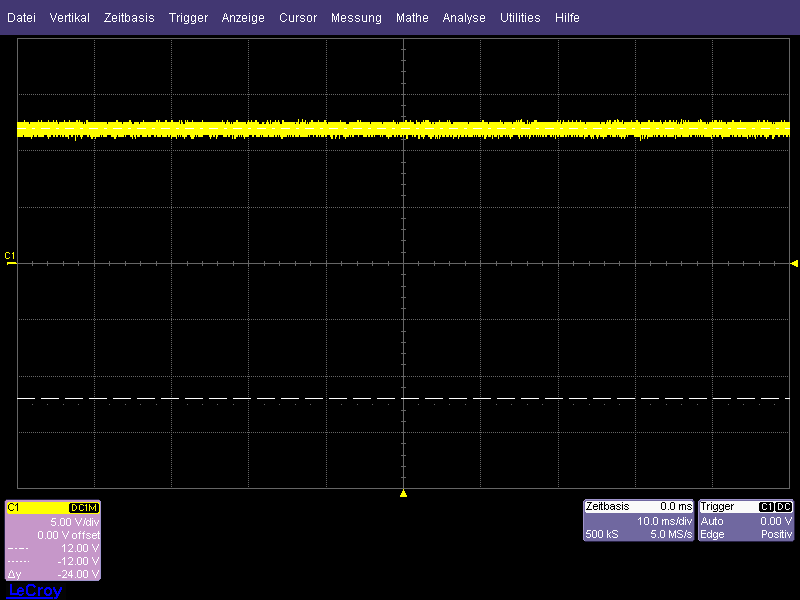This screenshot has width=800, height=600.
Task: Open the Cursor menu
Action: pyautogui.click(x=298, y=18)
